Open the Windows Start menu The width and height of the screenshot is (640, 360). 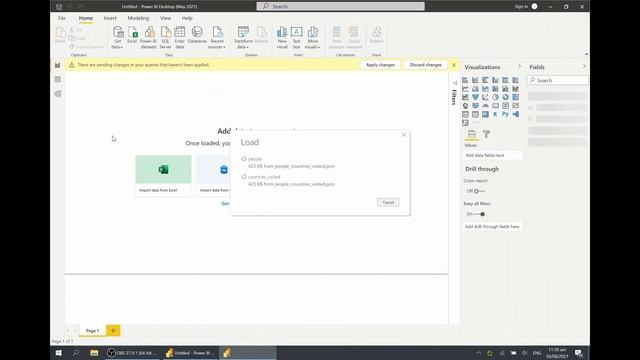pos(58,353)
